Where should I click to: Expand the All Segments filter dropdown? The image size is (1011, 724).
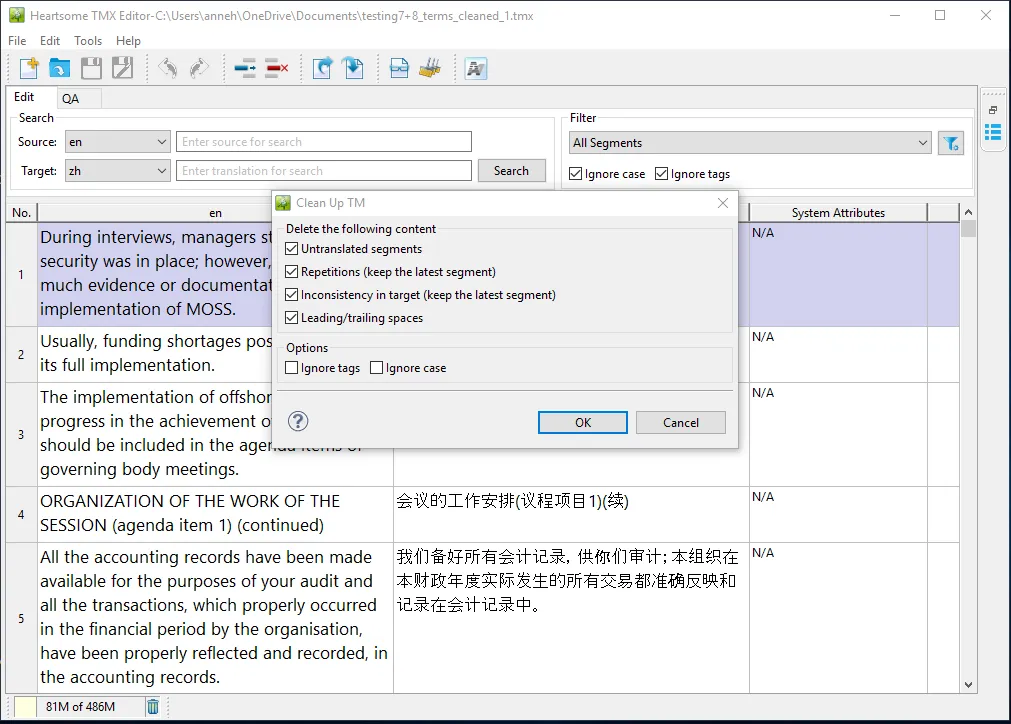point(925,142)
